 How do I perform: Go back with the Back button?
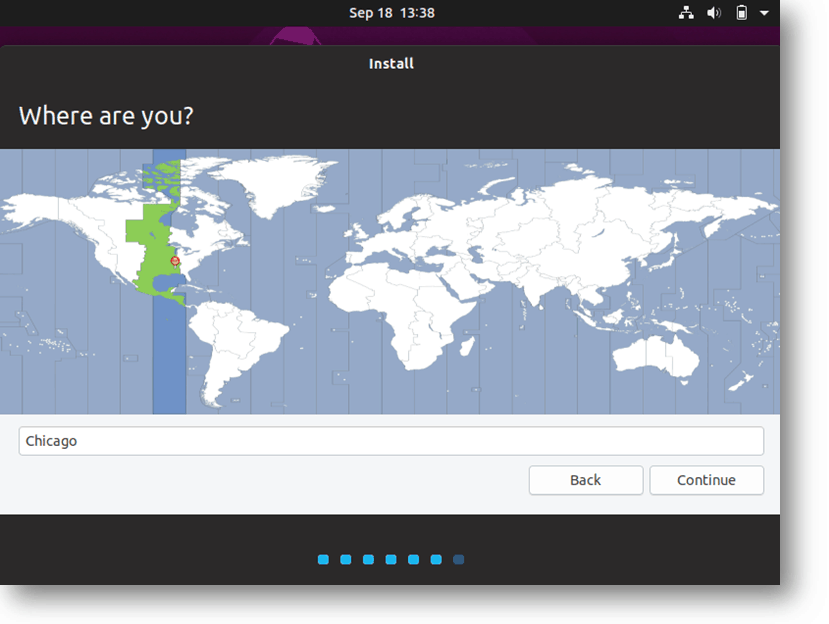pos(586,480)
